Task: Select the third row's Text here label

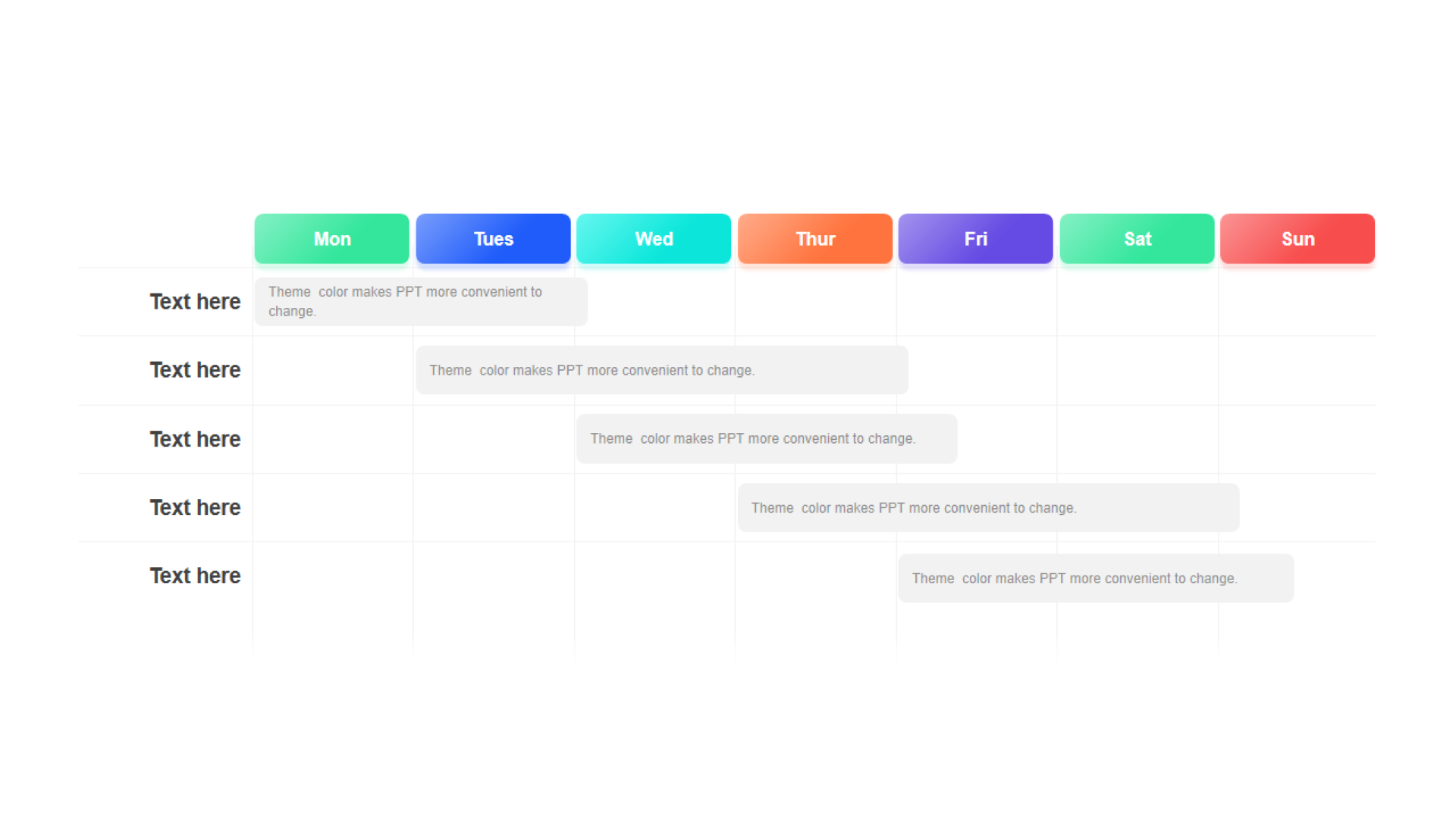Action: [x=195, y=439]
